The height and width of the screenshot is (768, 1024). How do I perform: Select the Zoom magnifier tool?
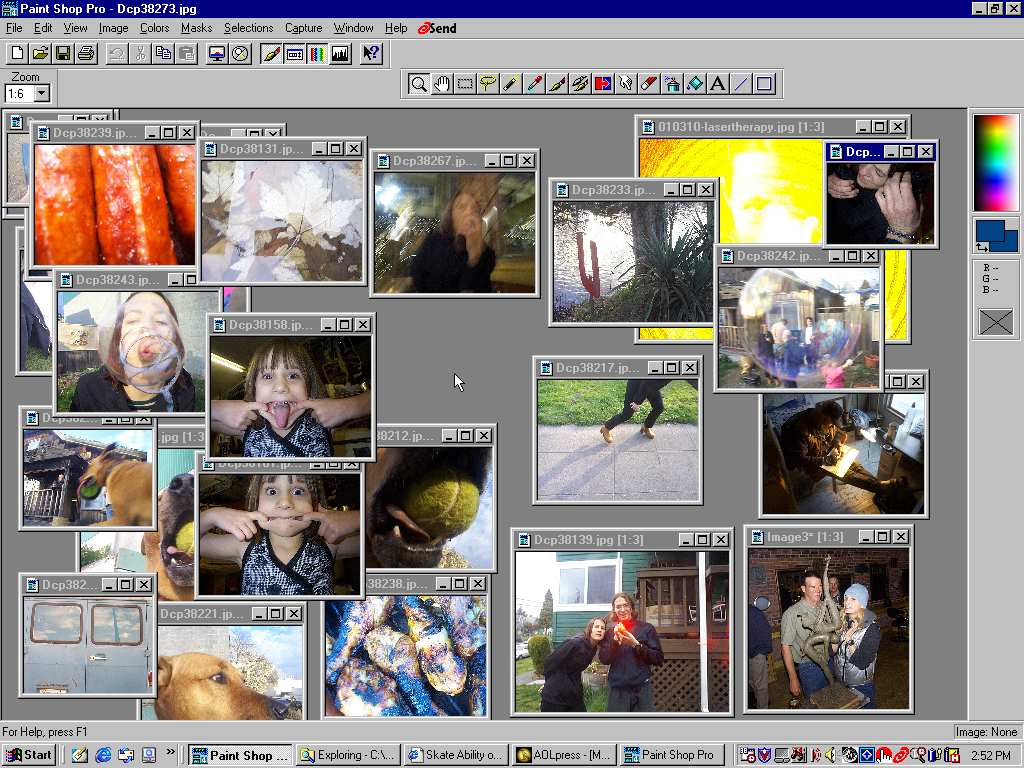coord(419,84)
